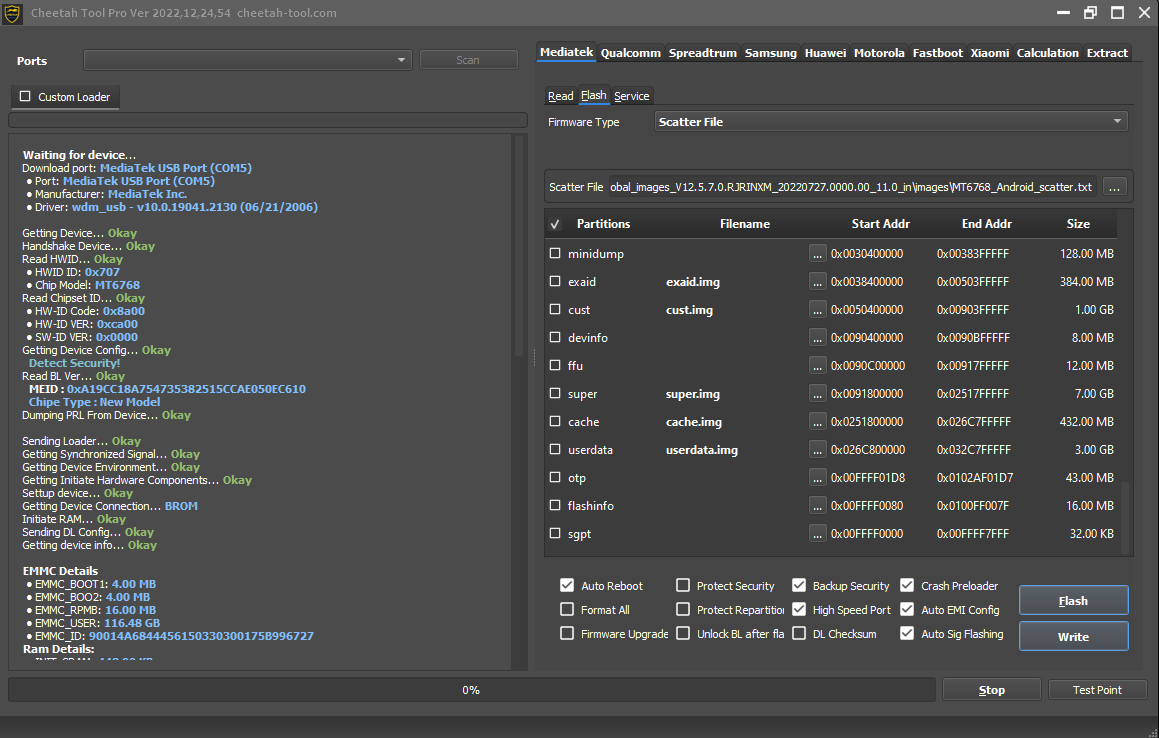Click the Partitions column header
The height and width of the screenshot is (738, 1159).
603,224
